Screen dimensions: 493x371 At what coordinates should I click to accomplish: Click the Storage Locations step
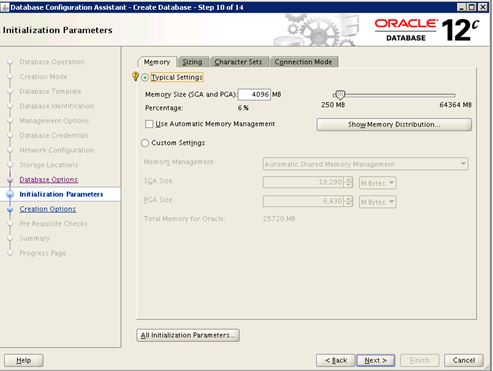(49, 165)
